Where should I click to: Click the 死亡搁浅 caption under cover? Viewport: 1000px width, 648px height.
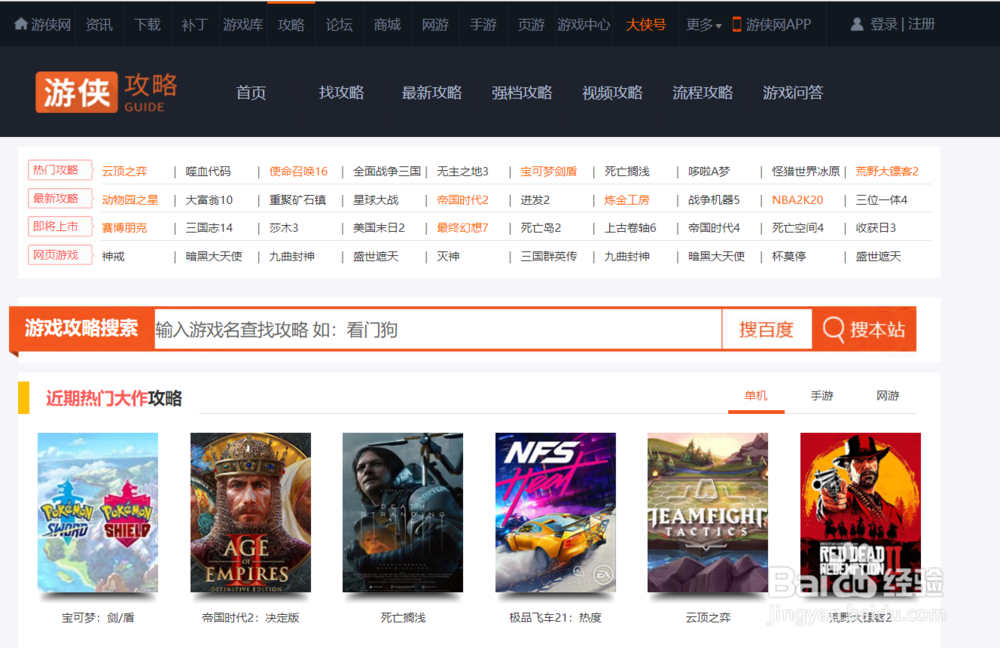[x=402, y=617]
